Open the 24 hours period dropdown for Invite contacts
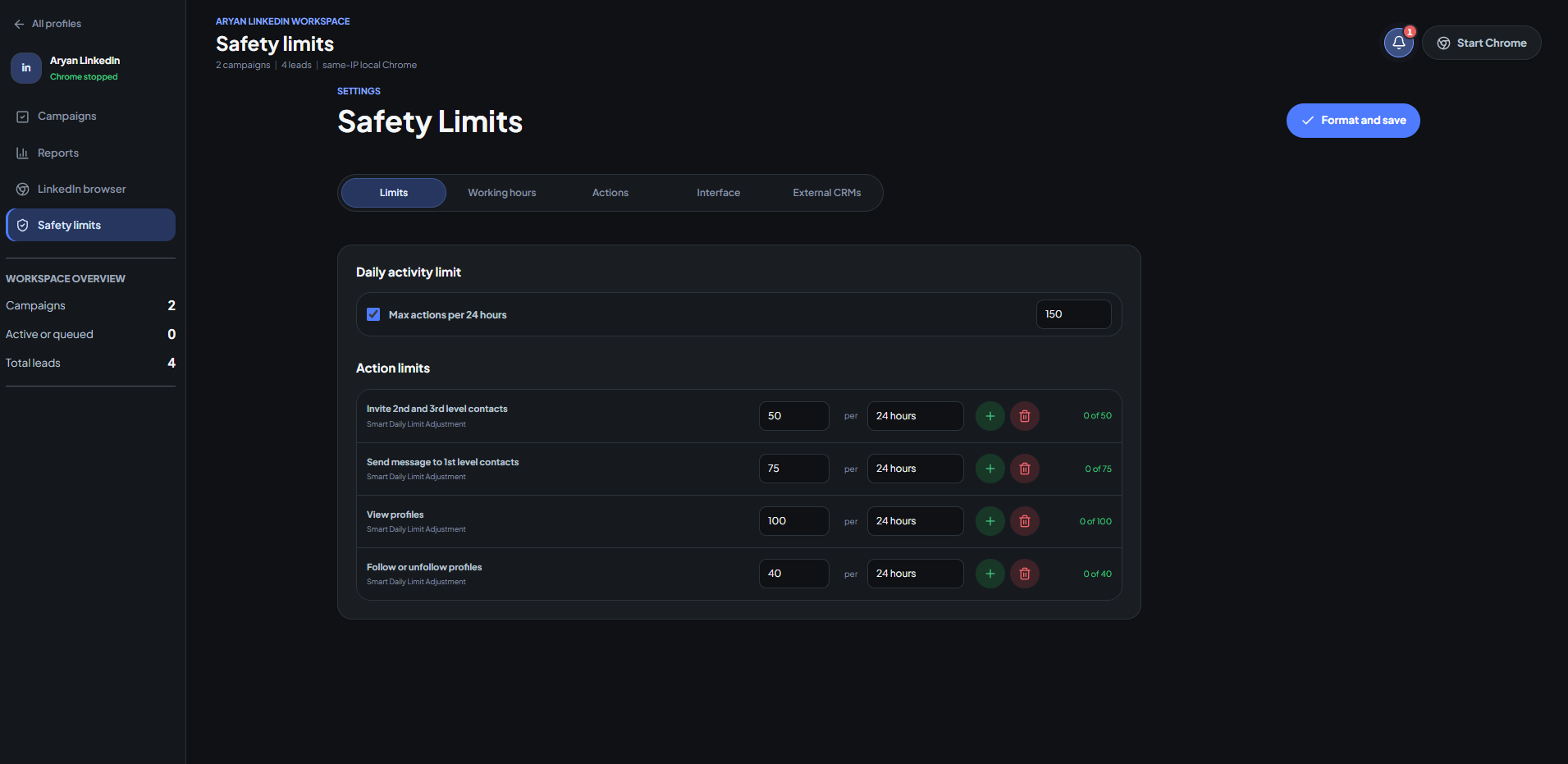The image size is (1568, 764). [915, 416]
